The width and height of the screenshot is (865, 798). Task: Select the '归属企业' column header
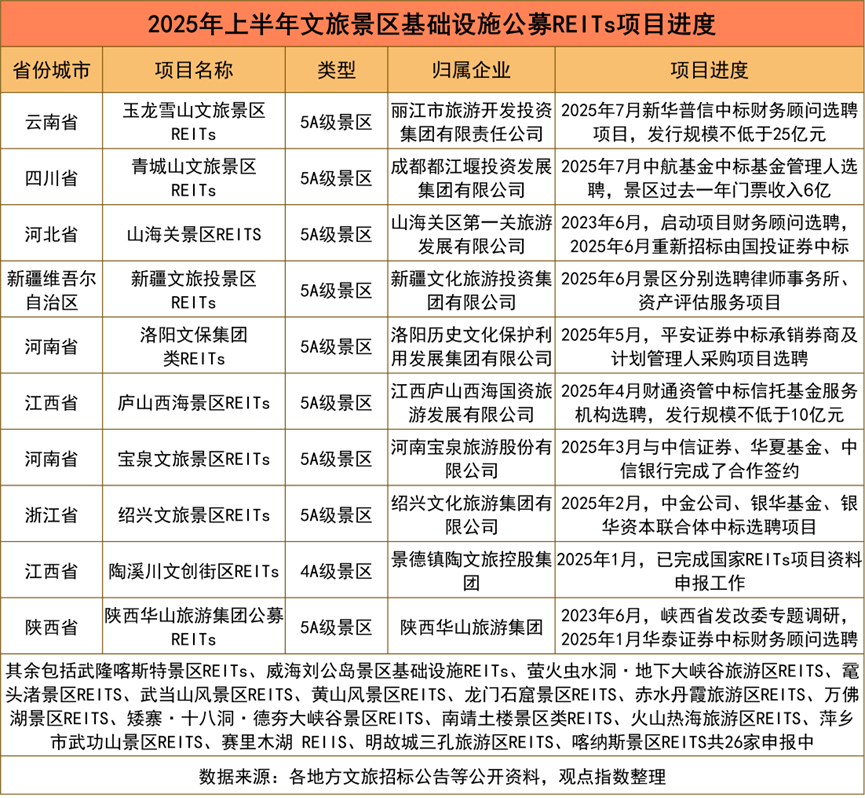(471, 71)
